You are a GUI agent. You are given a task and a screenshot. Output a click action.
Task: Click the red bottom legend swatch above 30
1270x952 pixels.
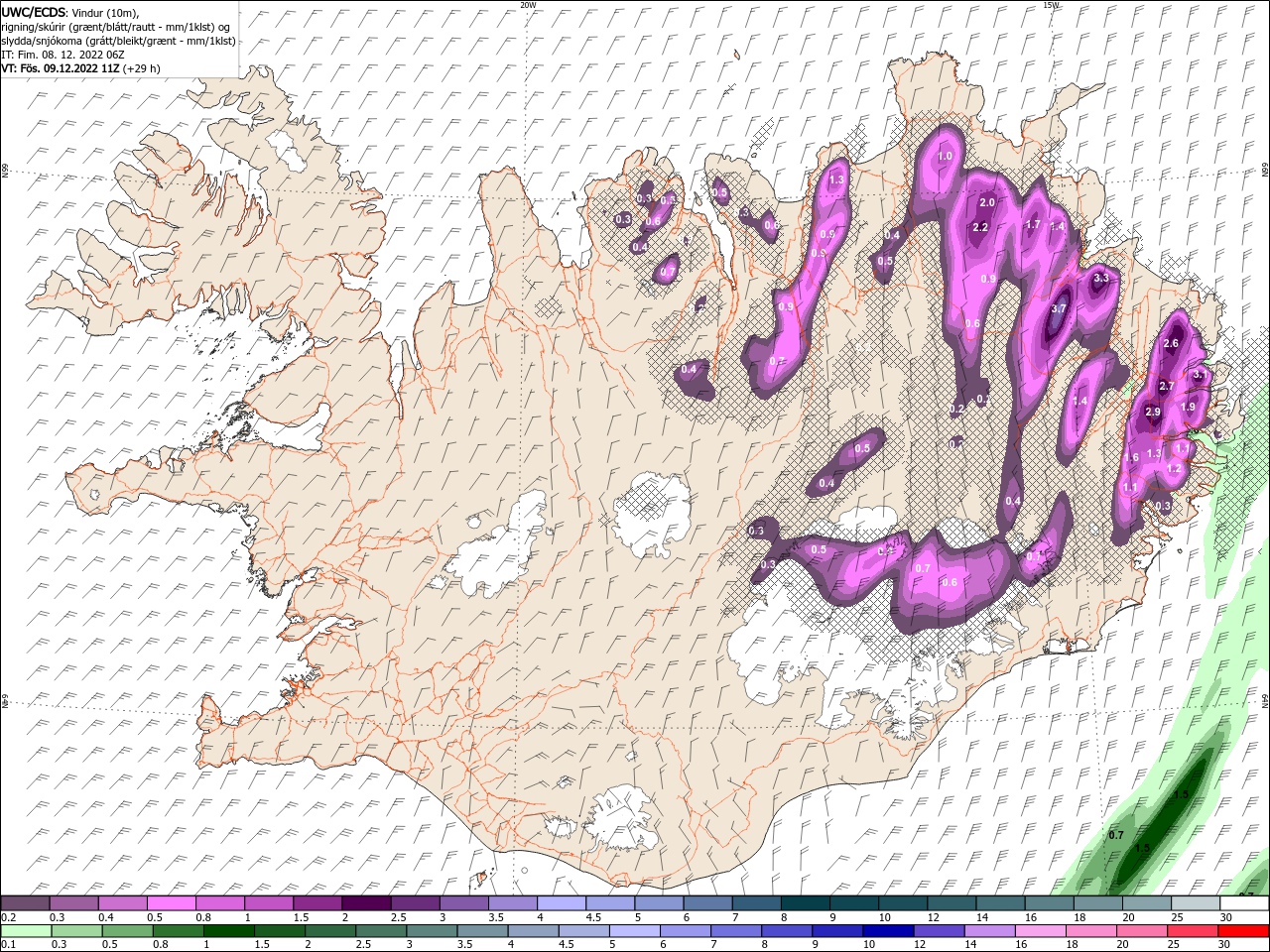pyautogui.click(x=1244, y=931)
